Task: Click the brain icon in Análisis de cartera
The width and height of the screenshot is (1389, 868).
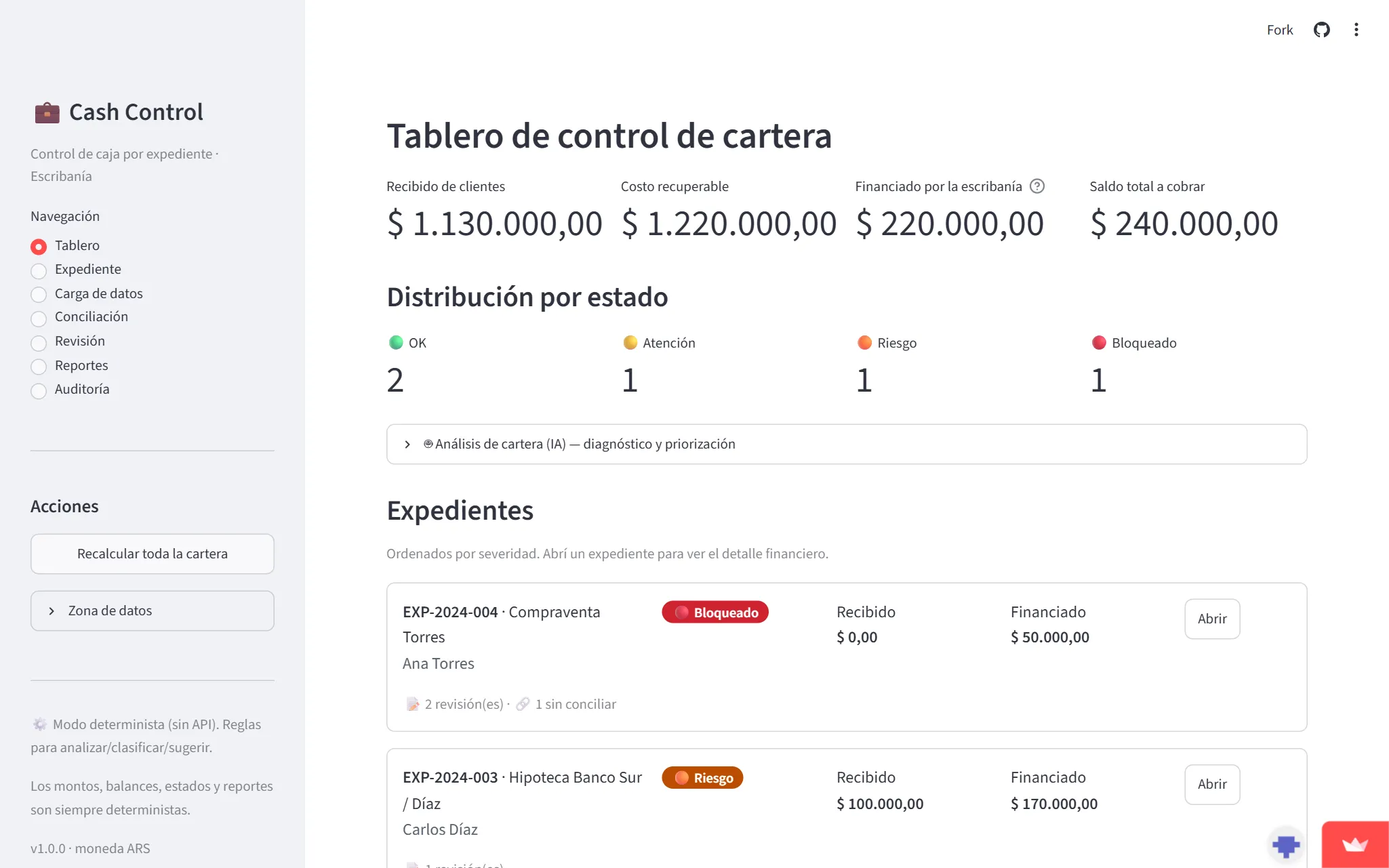Action: point(428,444)
